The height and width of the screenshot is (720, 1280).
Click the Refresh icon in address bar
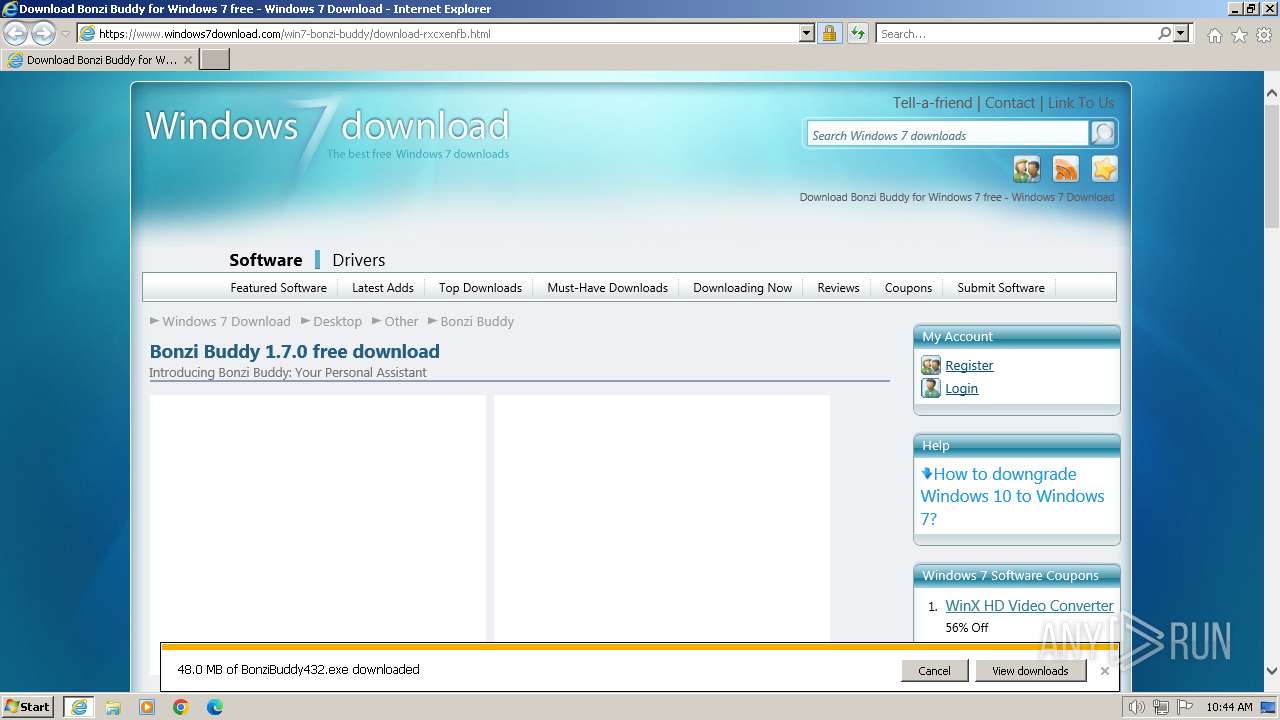857,34
